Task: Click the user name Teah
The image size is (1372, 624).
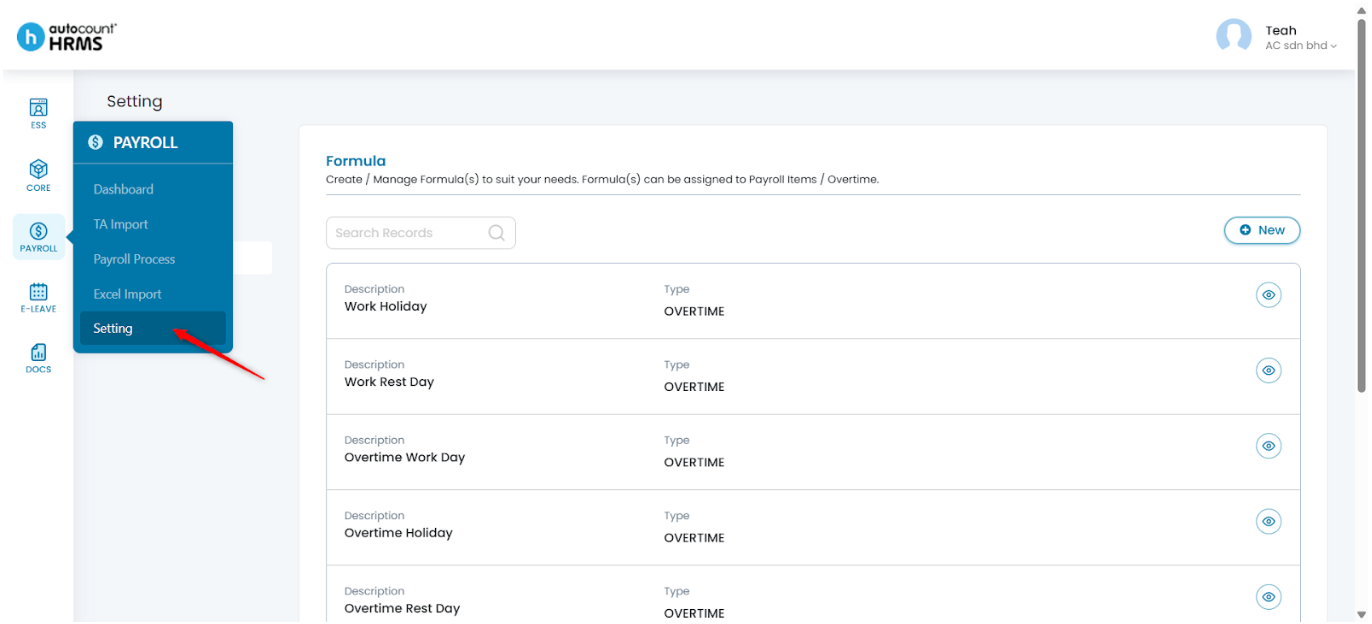Action: pos(1281,31)
